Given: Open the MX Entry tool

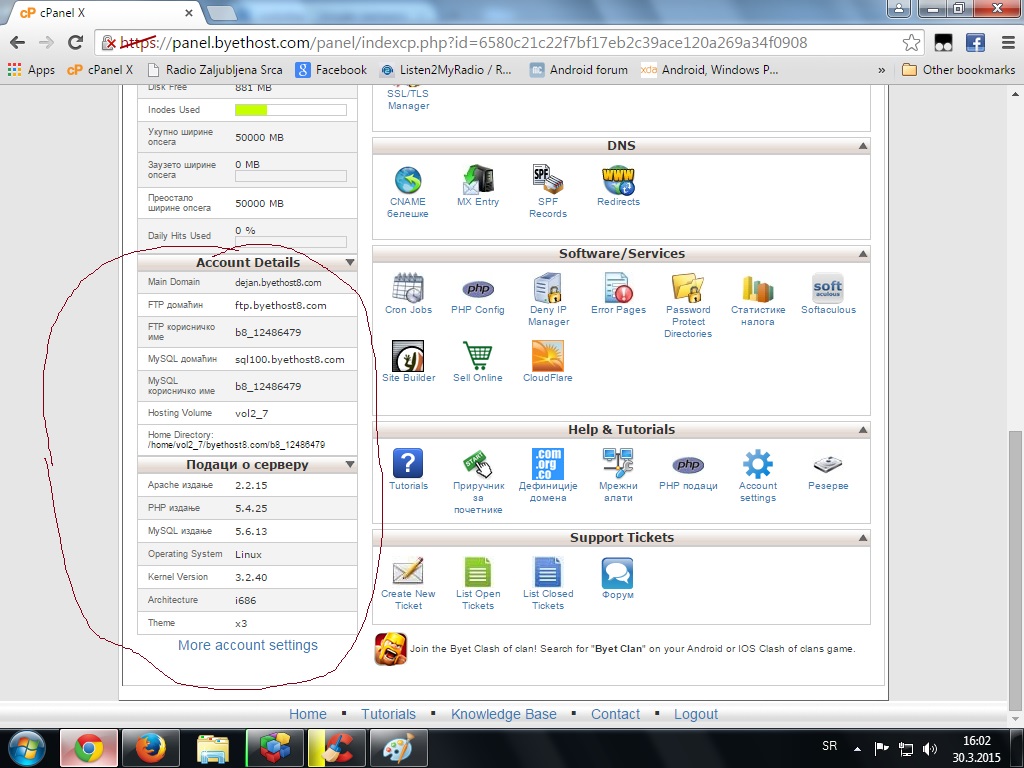Looking at the screenshot, I should point(478,180).
